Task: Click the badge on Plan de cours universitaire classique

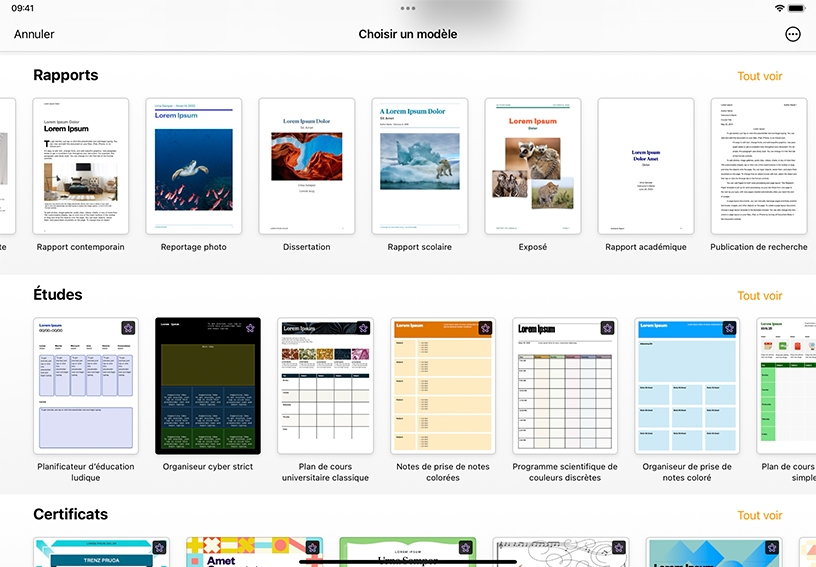Action: tap(363, 328)
